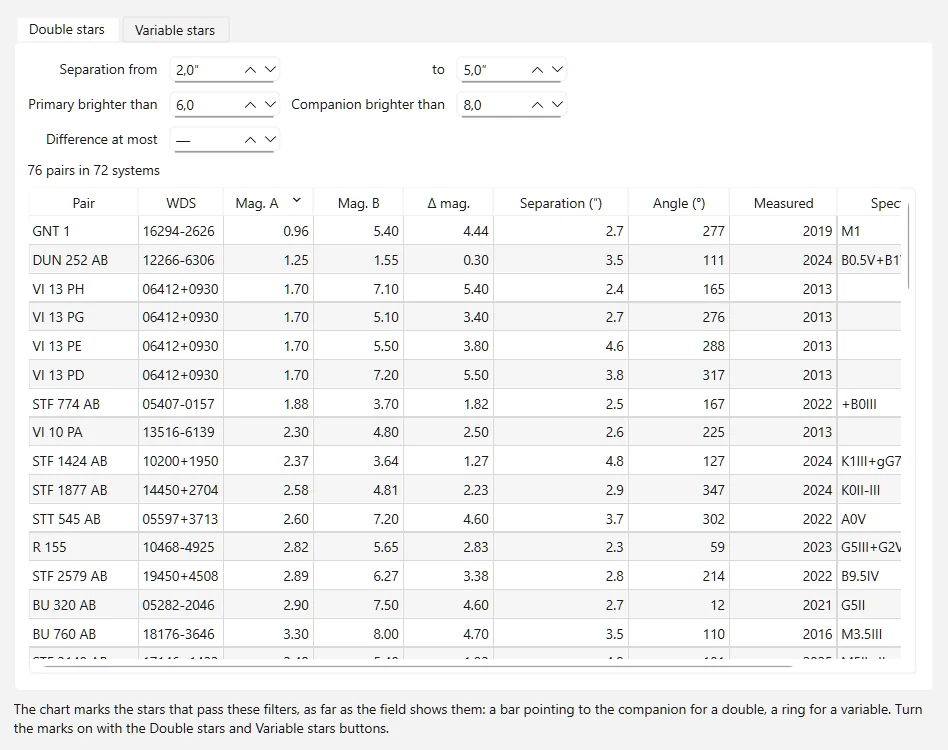Decrease the Separation from value
This screenshot has height=750, width=948.
coord(270,70)
